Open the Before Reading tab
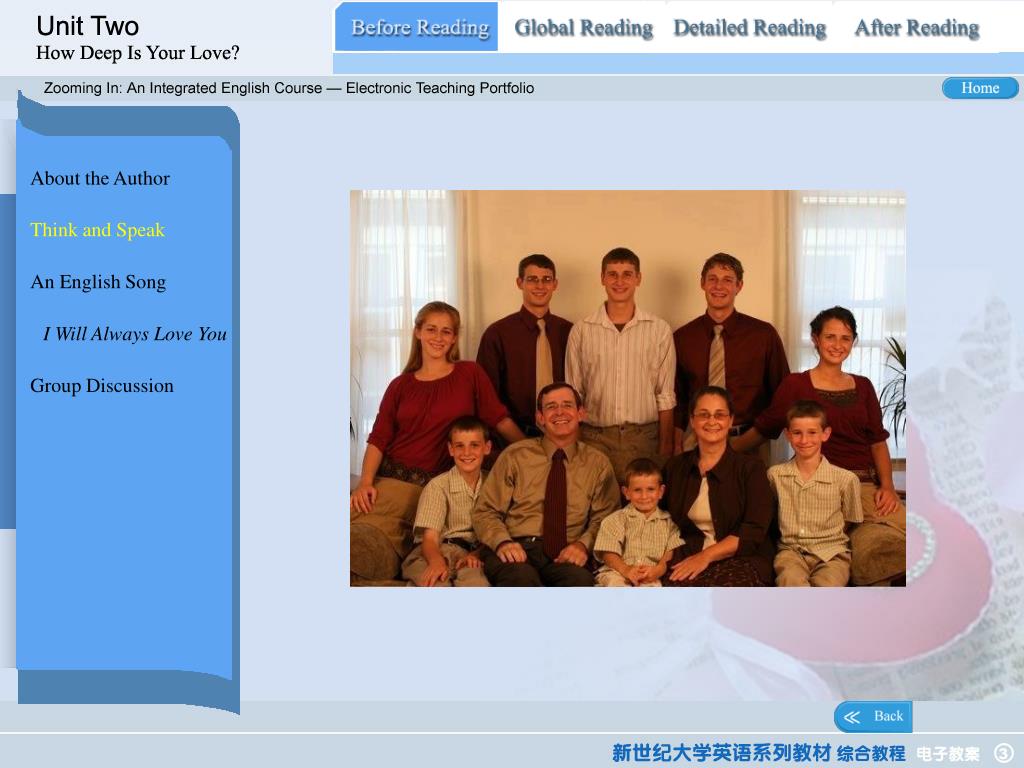Image resolution: width=1024 pixels, height=768 pixels. coord(417,27)
